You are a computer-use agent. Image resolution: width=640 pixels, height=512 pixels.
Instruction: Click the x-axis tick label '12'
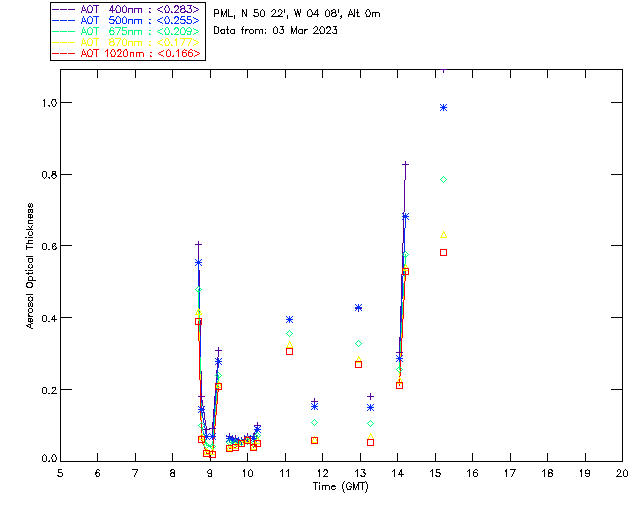pyautogui.click(x=322, y=473)
